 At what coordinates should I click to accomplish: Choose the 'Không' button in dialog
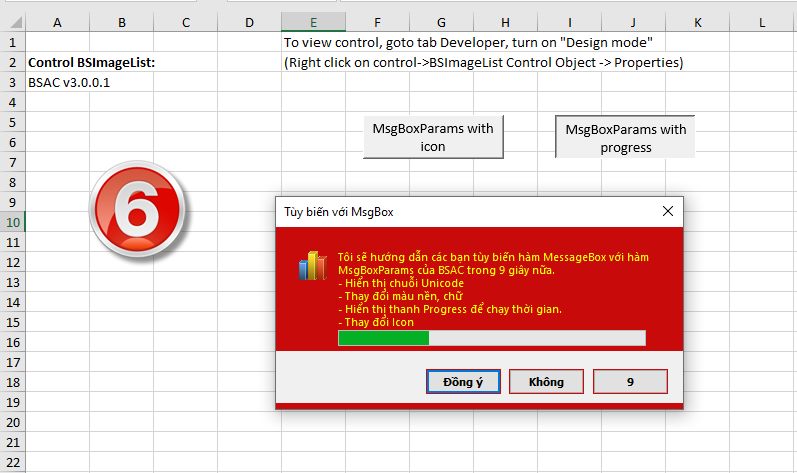click(x=546, y=382)
